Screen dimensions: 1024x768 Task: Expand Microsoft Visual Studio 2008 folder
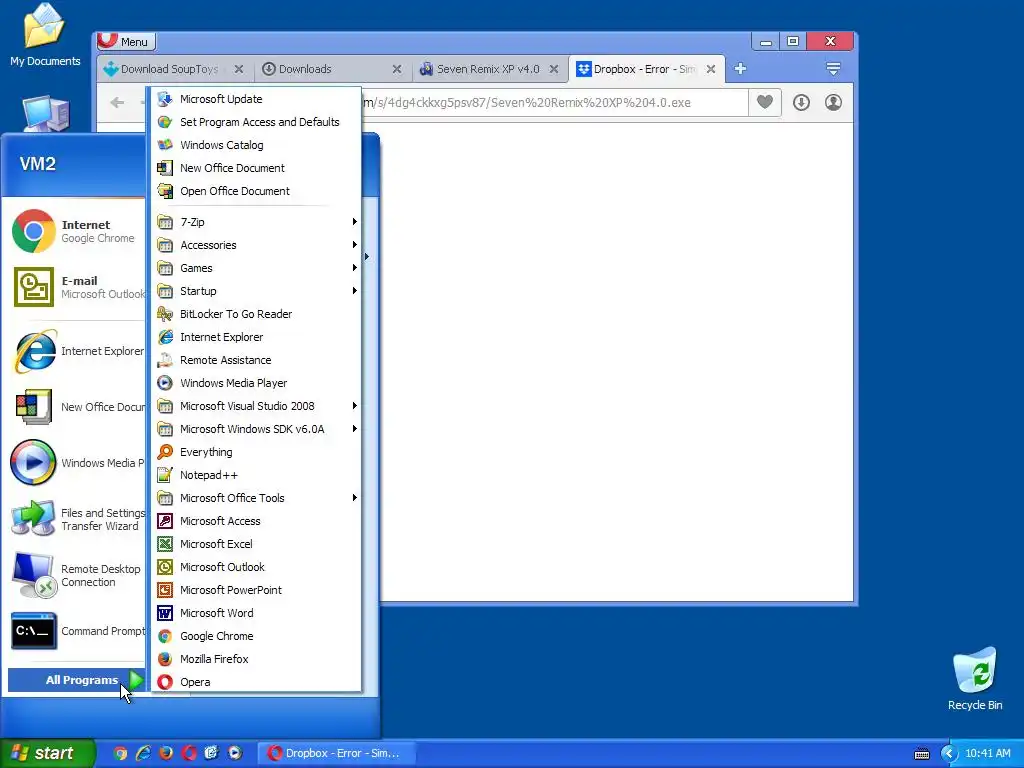(x=257, y=406)
